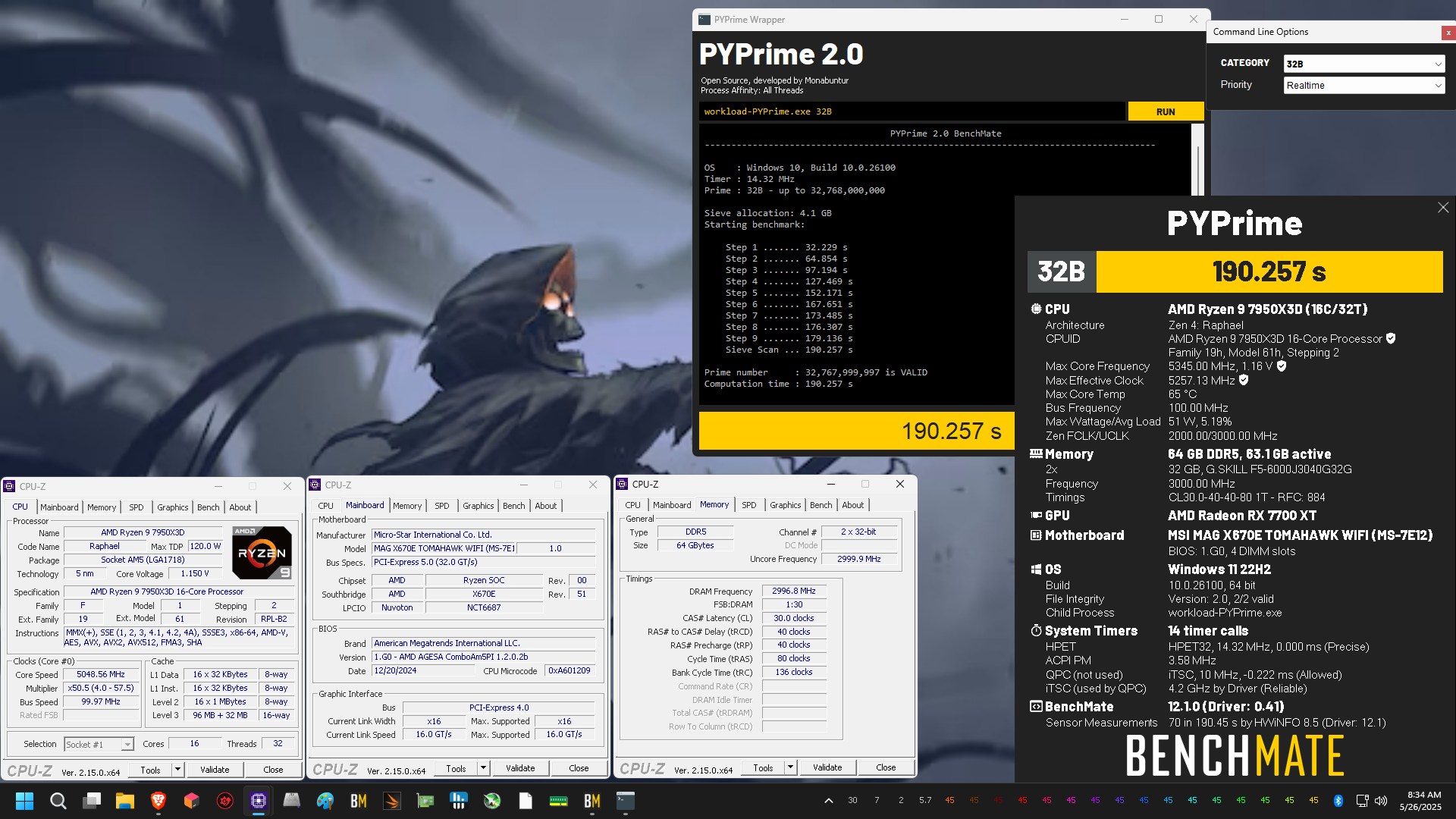The height and width of the screenshot is (819, 1456).
Task: Click the 'Sieve Scan ... 190.257 s' line
Action: coord(789,350)
